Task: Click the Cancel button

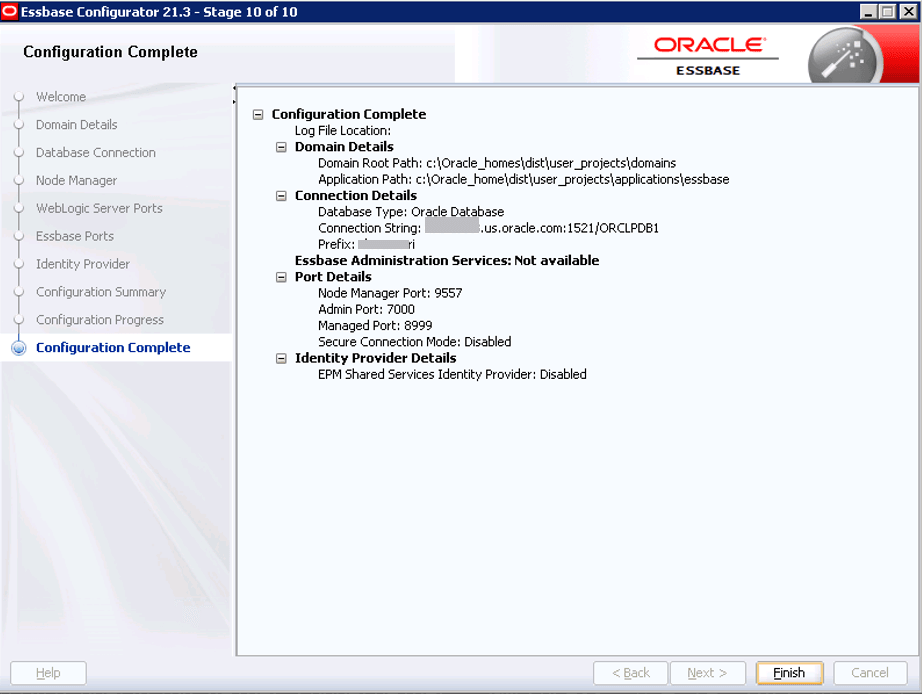Action: pyautogui.click(x=870, y=673)
